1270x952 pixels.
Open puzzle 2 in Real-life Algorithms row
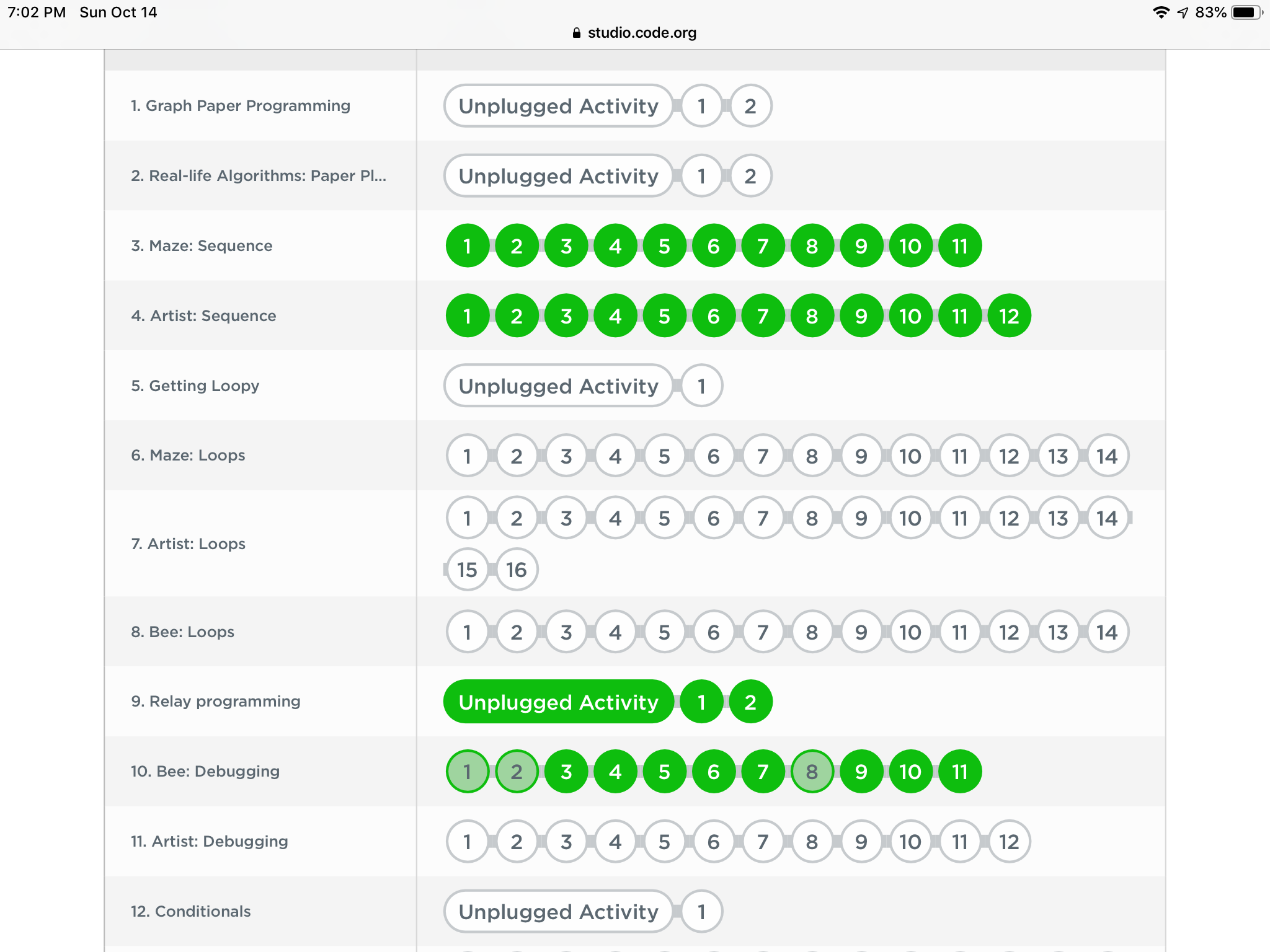[x=750, y=176]
